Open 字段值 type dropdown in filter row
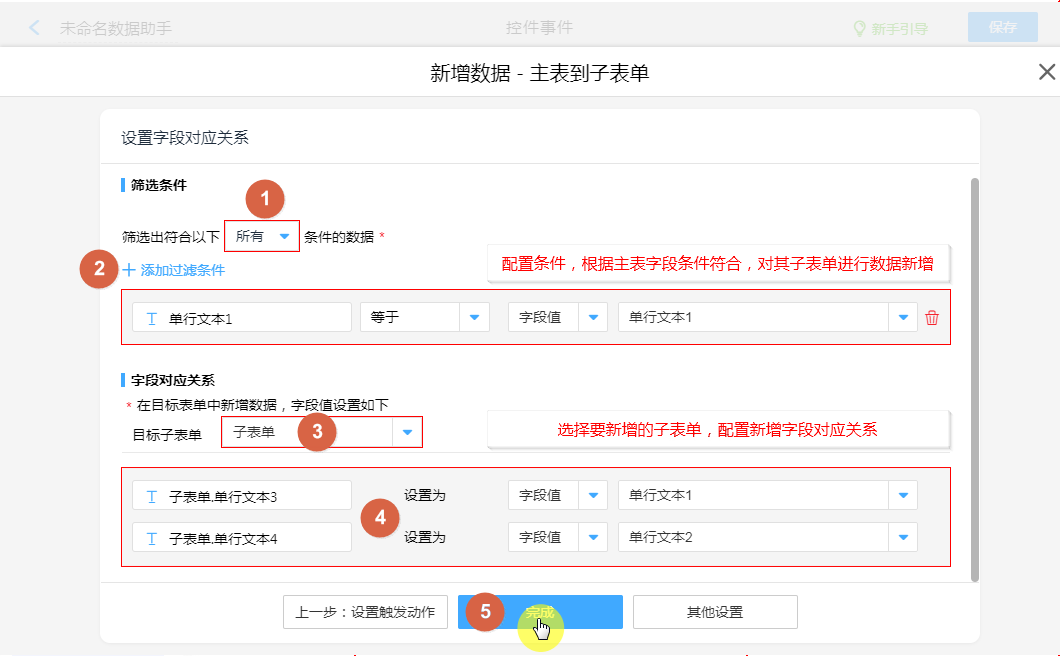Image resolution: width=1060 pixels, height=656 pixels. click(593, 318)
